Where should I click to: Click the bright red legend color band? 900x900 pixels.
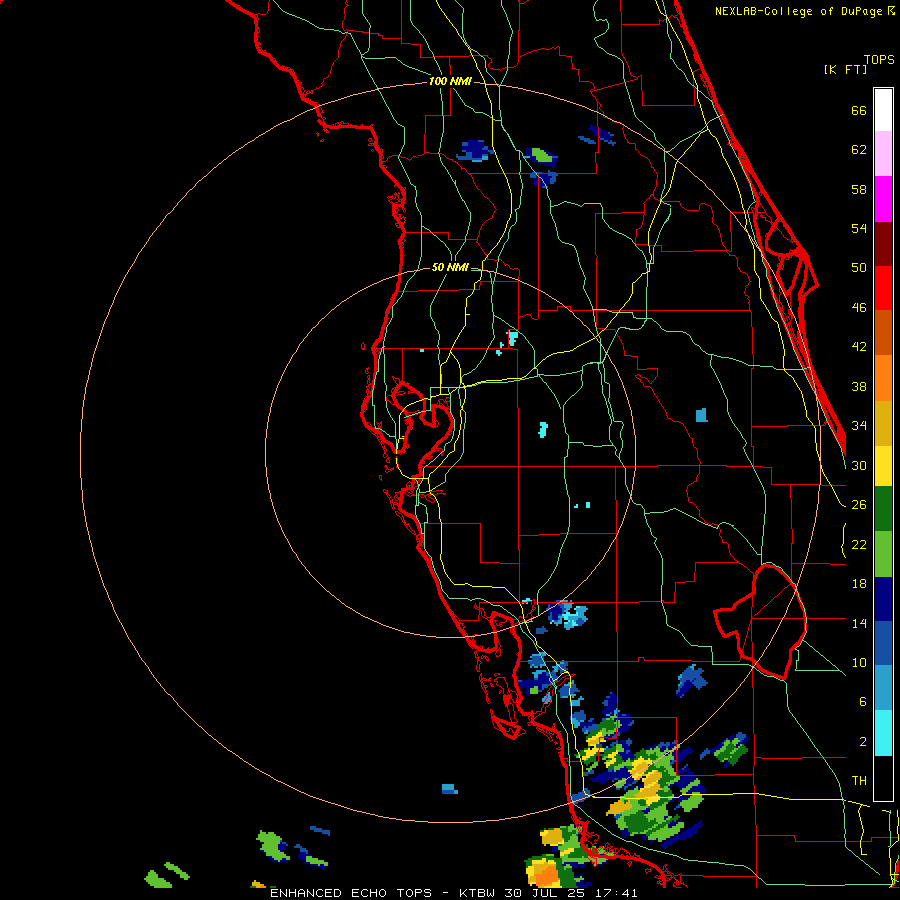(883, 288)
